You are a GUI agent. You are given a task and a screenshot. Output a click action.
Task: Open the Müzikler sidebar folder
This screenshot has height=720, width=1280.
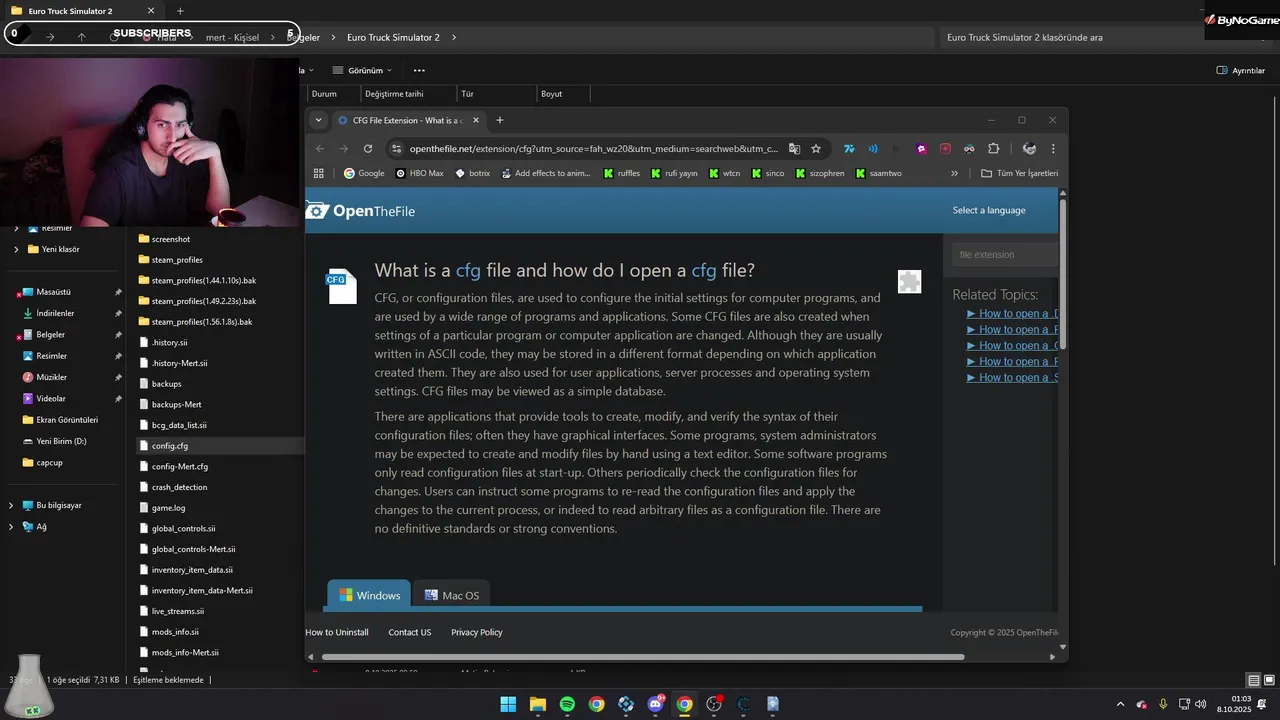coord(51,377)
